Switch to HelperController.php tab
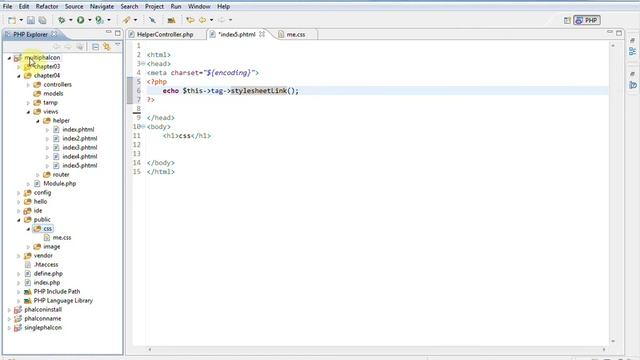This screenshot has width=640, height=360. (x=165, y=35)
